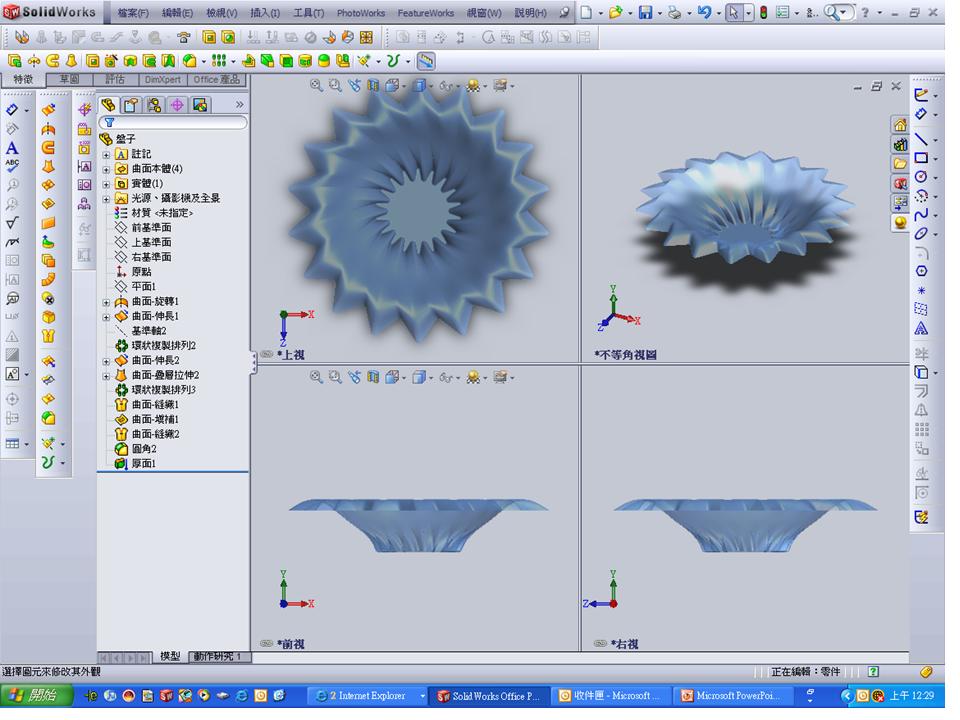Screen dimensions: 960x720
Task: Click the New document icon
Action: 586,12
